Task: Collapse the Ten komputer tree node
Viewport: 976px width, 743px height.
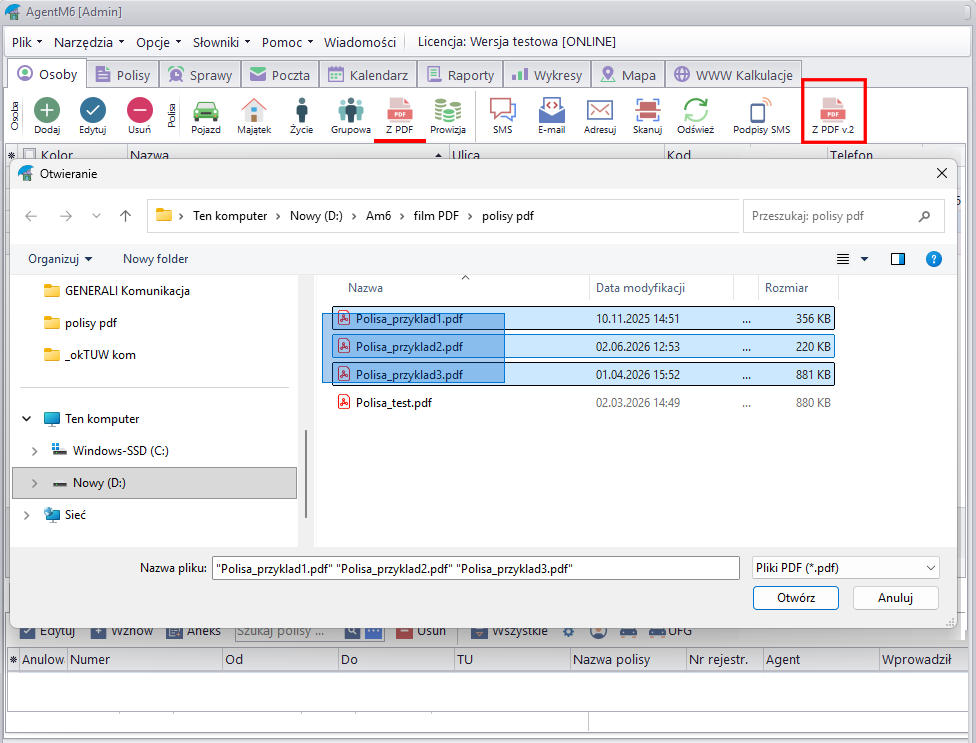Action: coord(27,419)
